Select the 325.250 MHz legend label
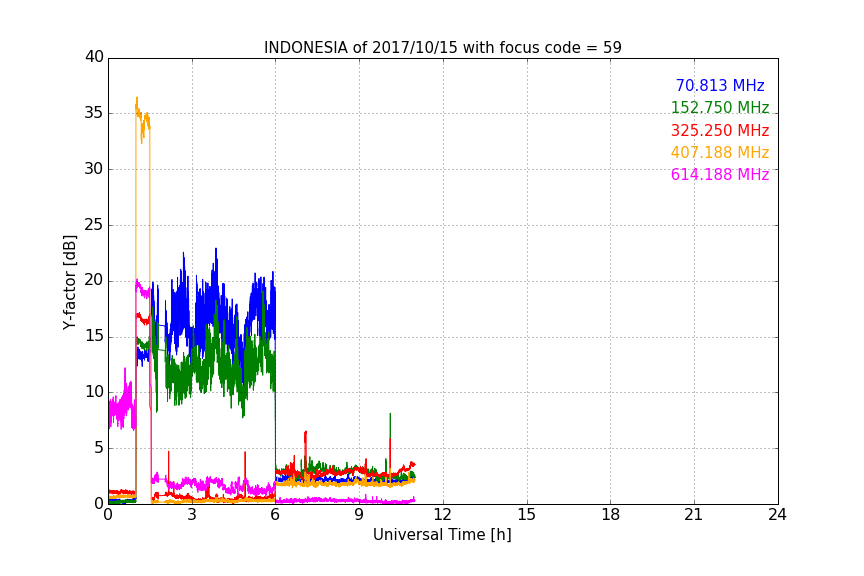This screenshot has width=864, height=576. click(x=720, y=130)
